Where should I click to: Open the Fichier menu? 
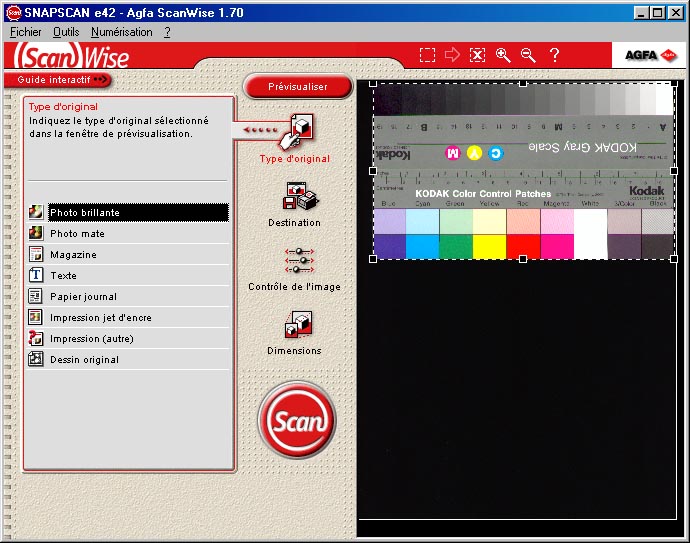pos(26,32)
